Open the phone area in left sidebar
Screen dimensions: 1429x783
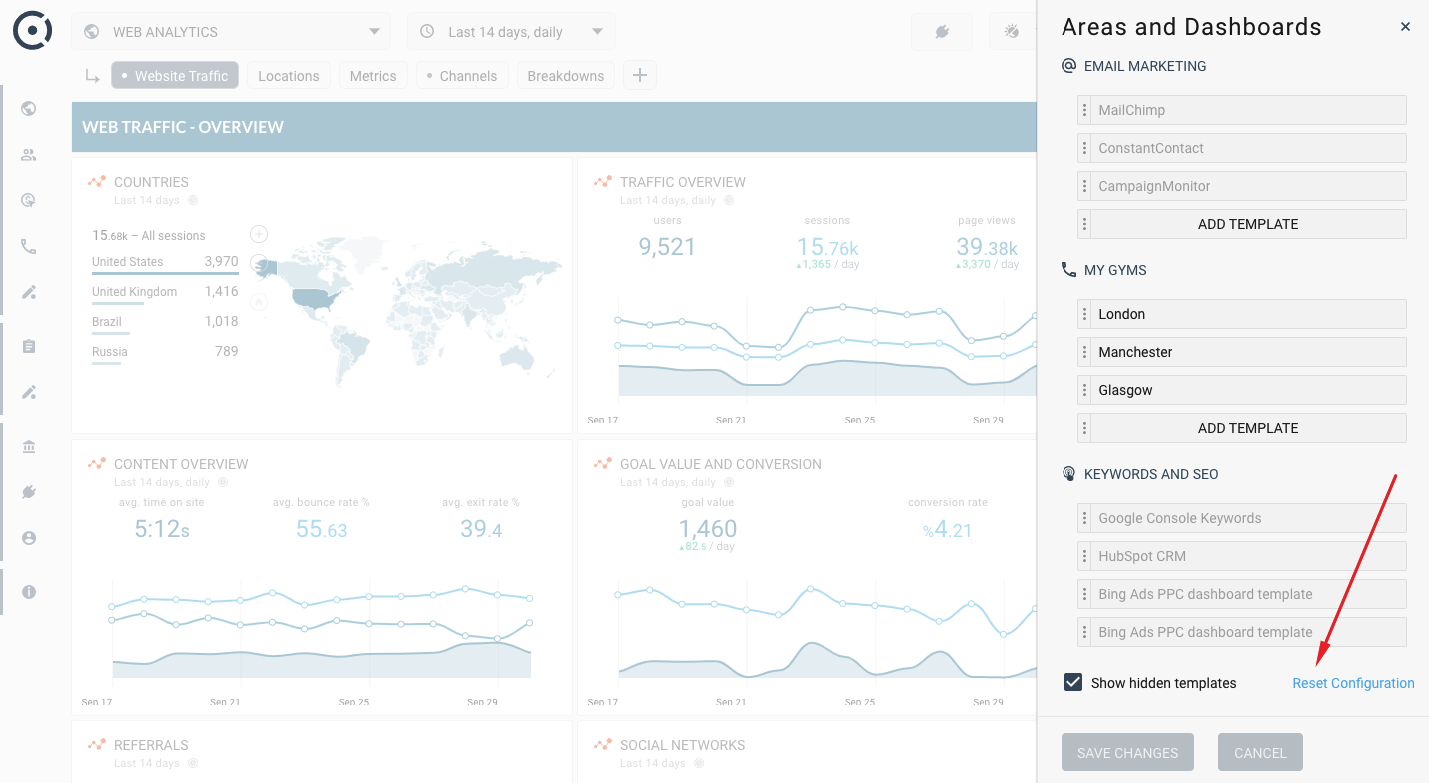29,246
